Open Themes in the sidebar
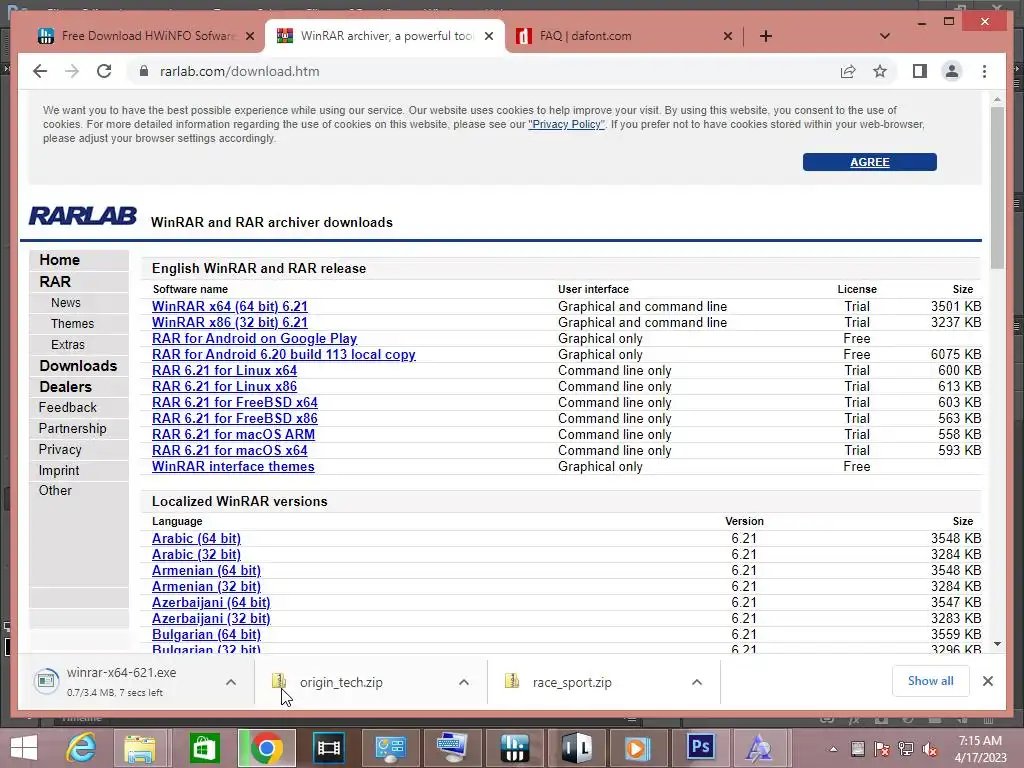This screenshot has width=1024, height=768. point(72,323)
